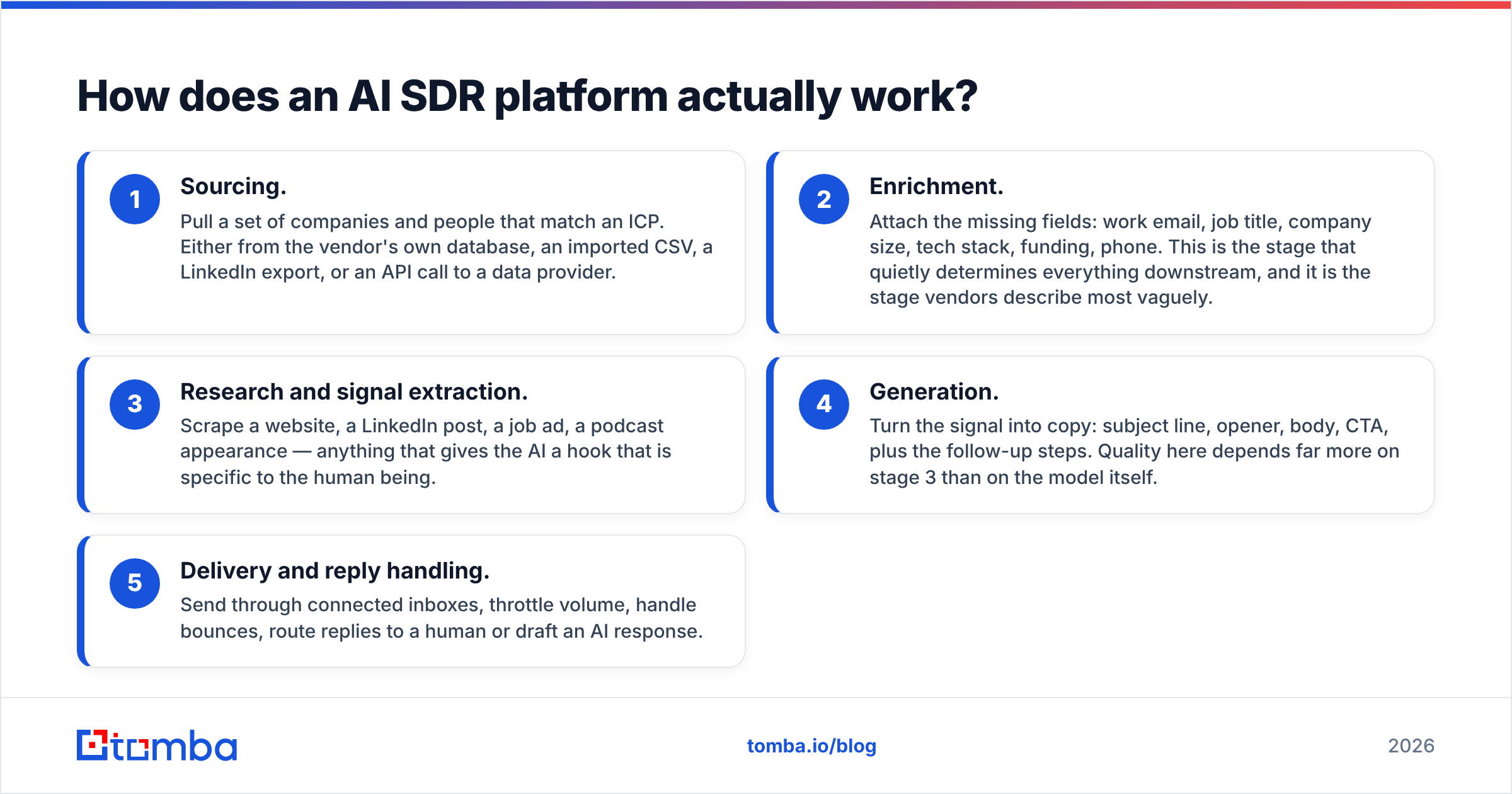Screen dimensions: 1512x794
Task: Click the paragraph starting 'Turn the signal into copy'
Action: (x=1135, y=451)
